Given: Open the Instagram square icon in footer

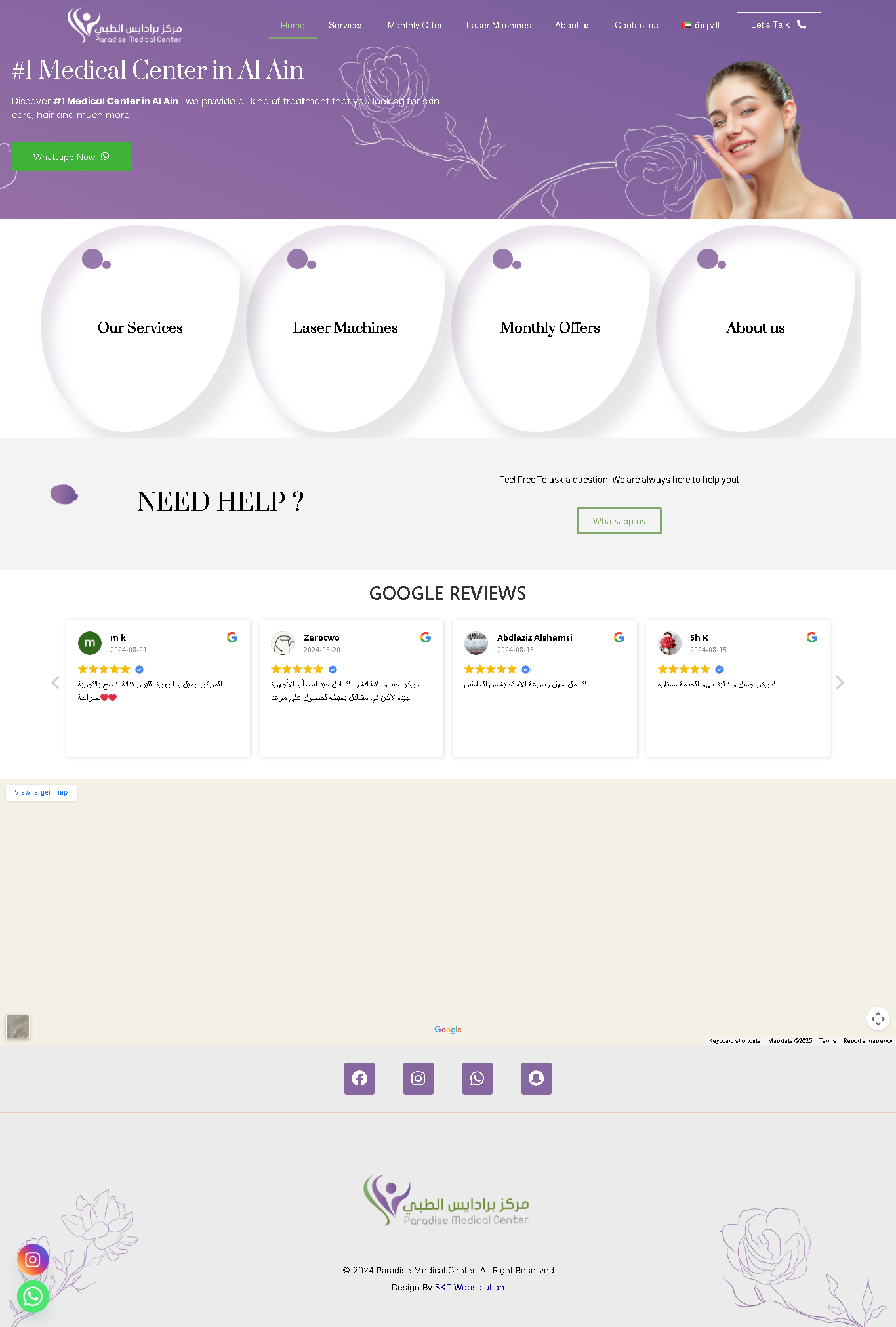Looking at the screenshot, I should coord(418,1078).
